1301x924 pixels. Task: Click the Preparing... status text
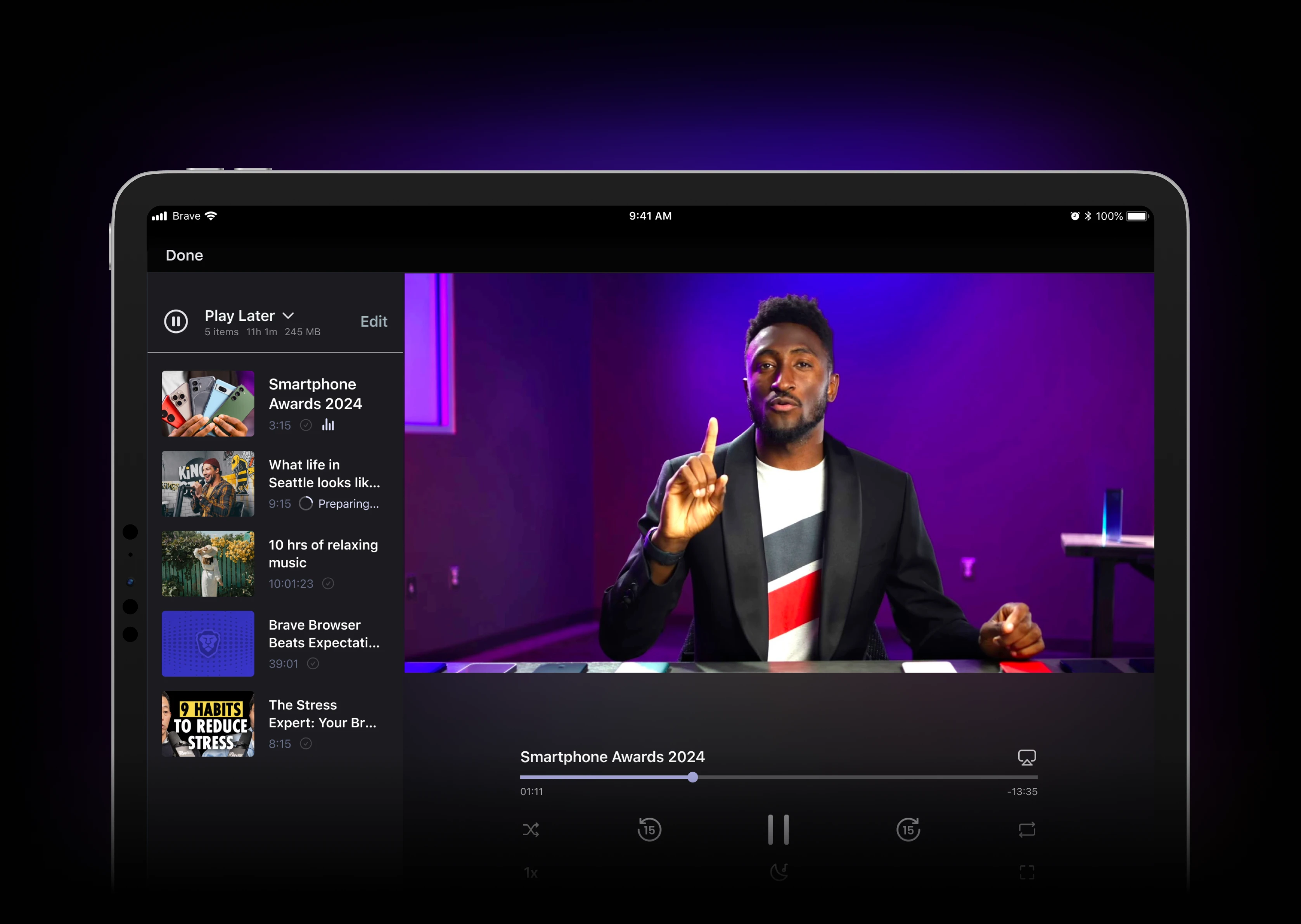348,504
